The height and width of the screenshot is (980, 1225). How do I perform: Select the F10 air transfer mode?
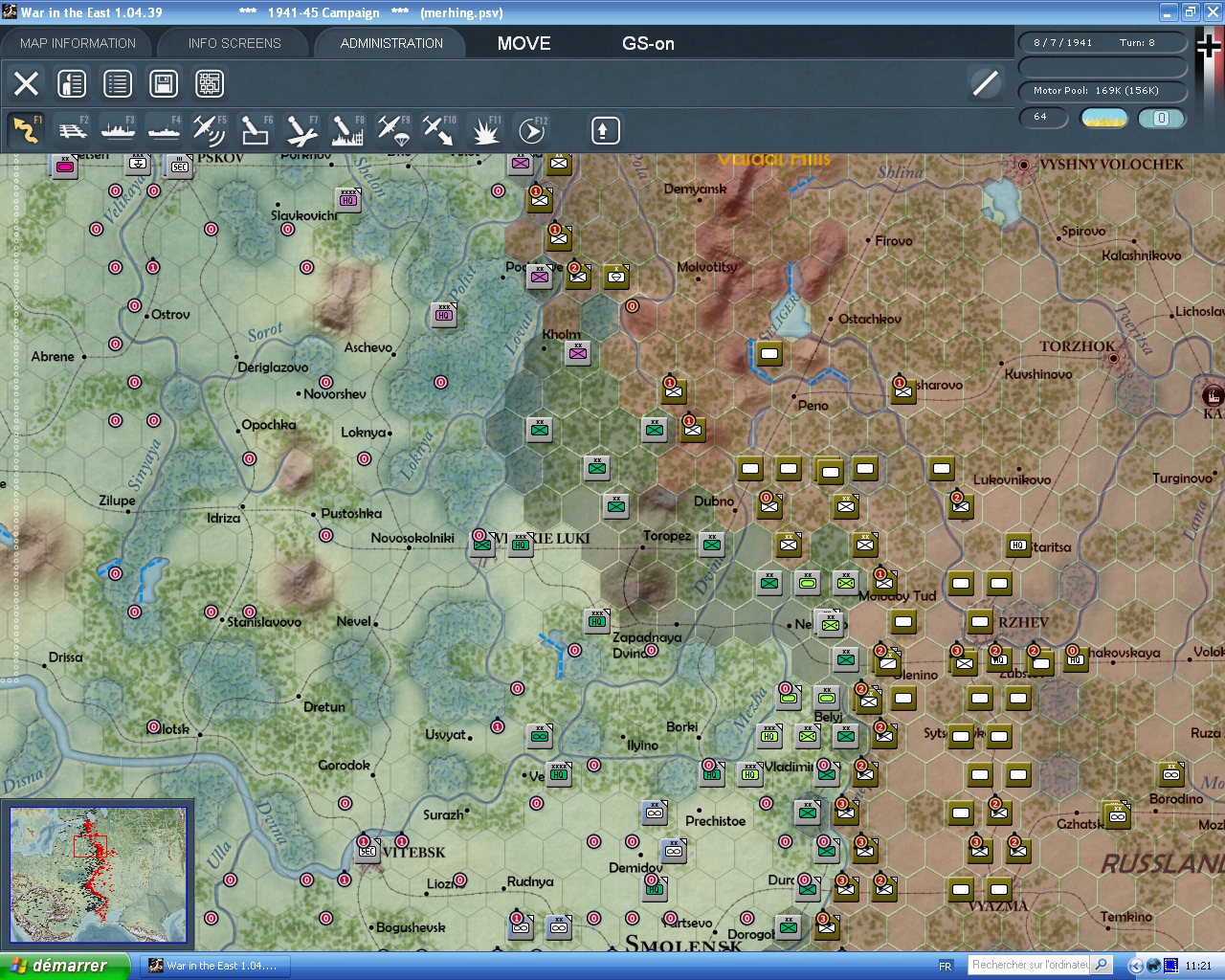(439, 130)
